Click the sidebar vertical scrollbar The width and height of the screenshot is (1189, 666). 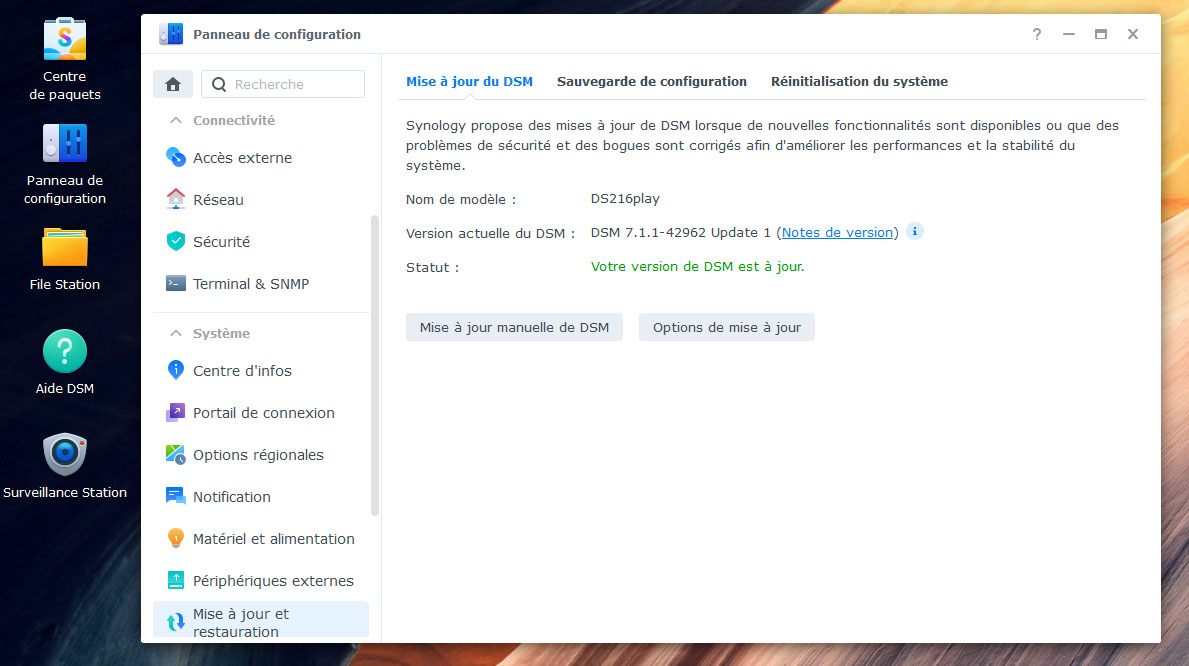coord(375,365)
